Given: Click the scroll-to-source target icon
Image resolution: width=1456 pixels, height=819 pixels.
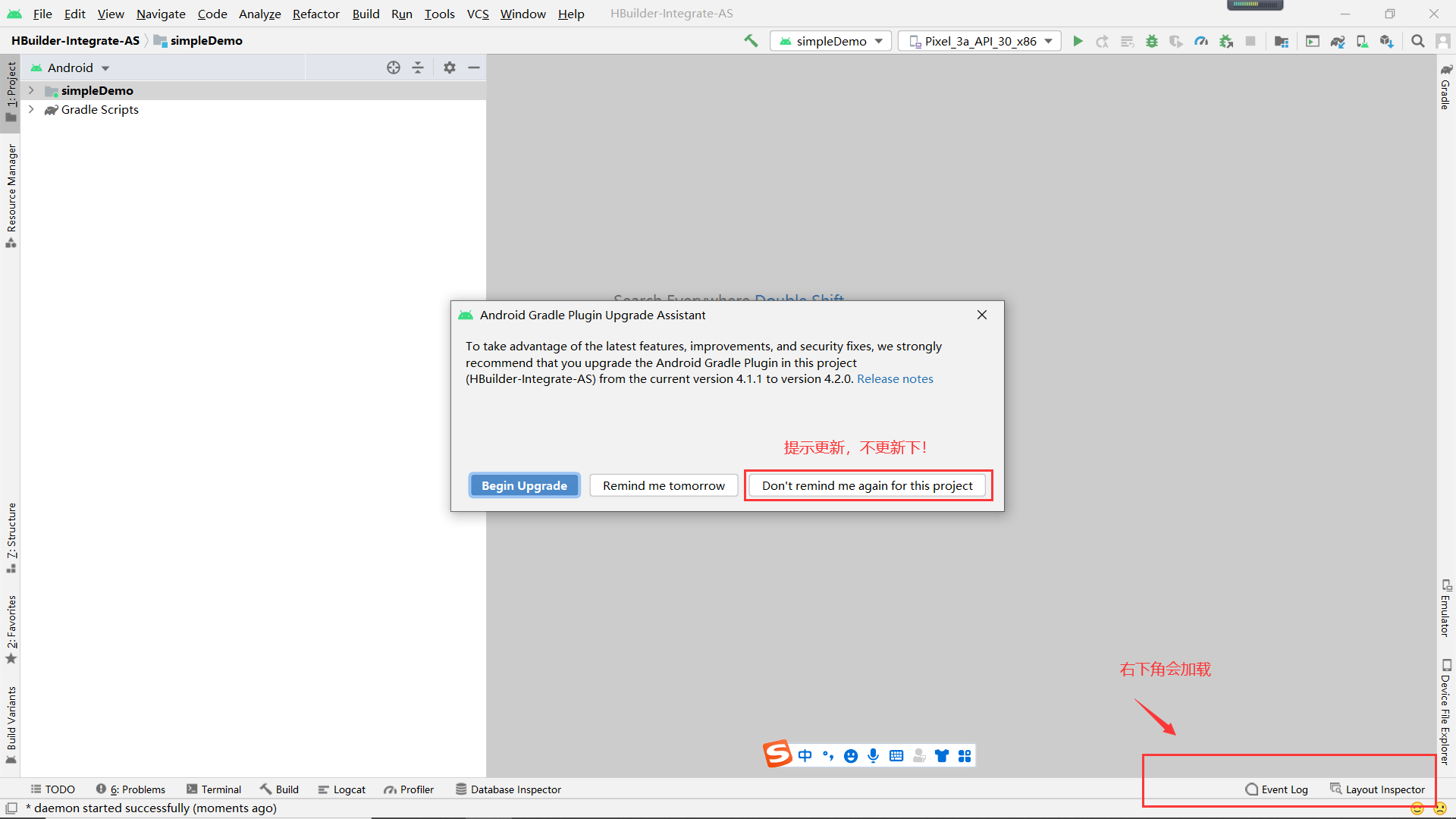Looking at the screenshot, I should point(393,67).
